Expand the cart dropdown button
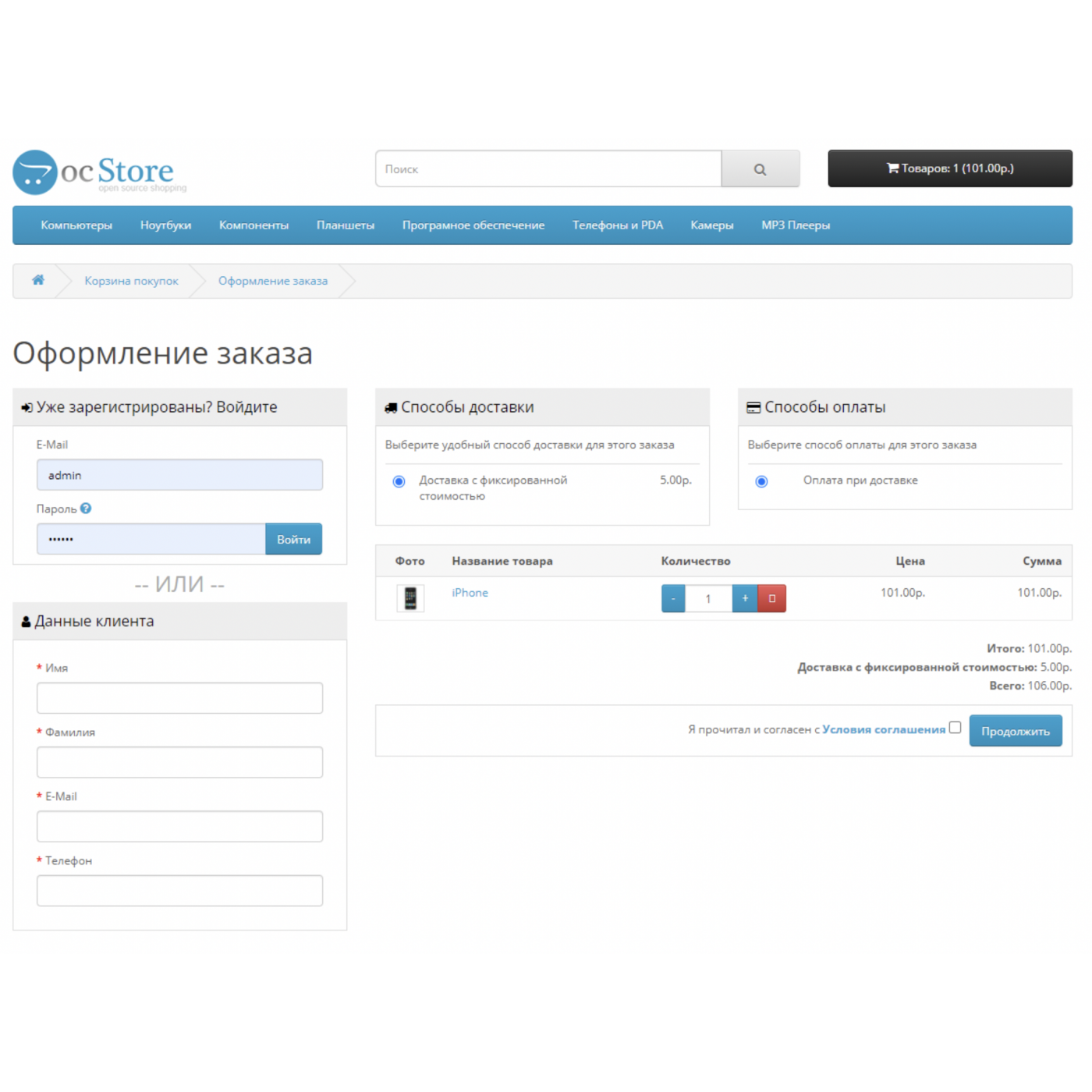The image size is (1092, 1092). [949, 168]
